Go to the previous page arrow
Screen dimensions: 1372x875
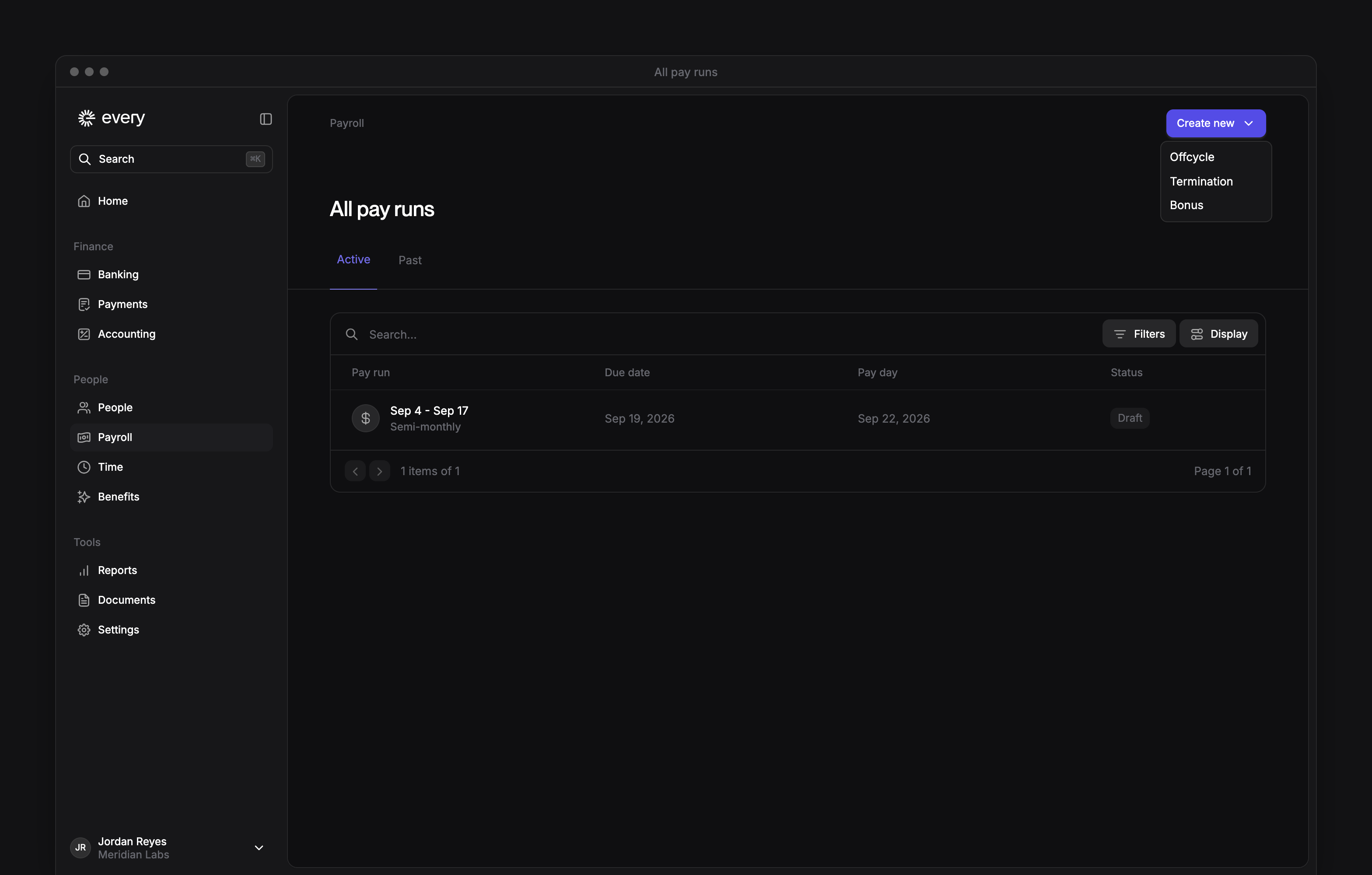(355, 471)
